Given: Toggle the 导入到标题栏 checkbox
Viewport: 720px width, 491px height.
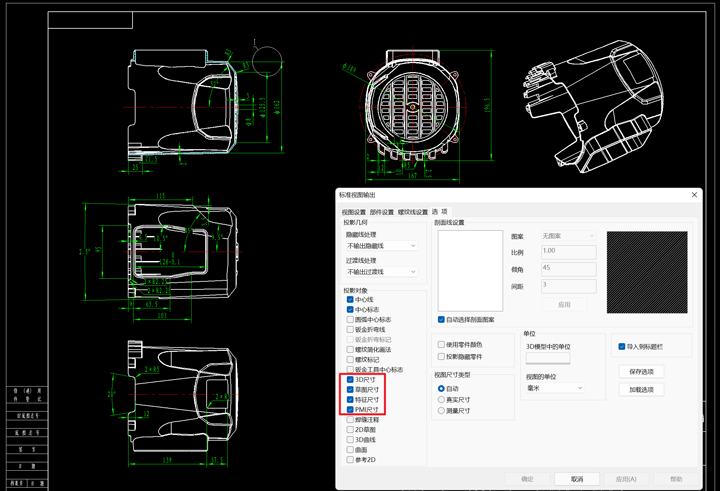Looking at the screenshot, I should coord(622,347).
